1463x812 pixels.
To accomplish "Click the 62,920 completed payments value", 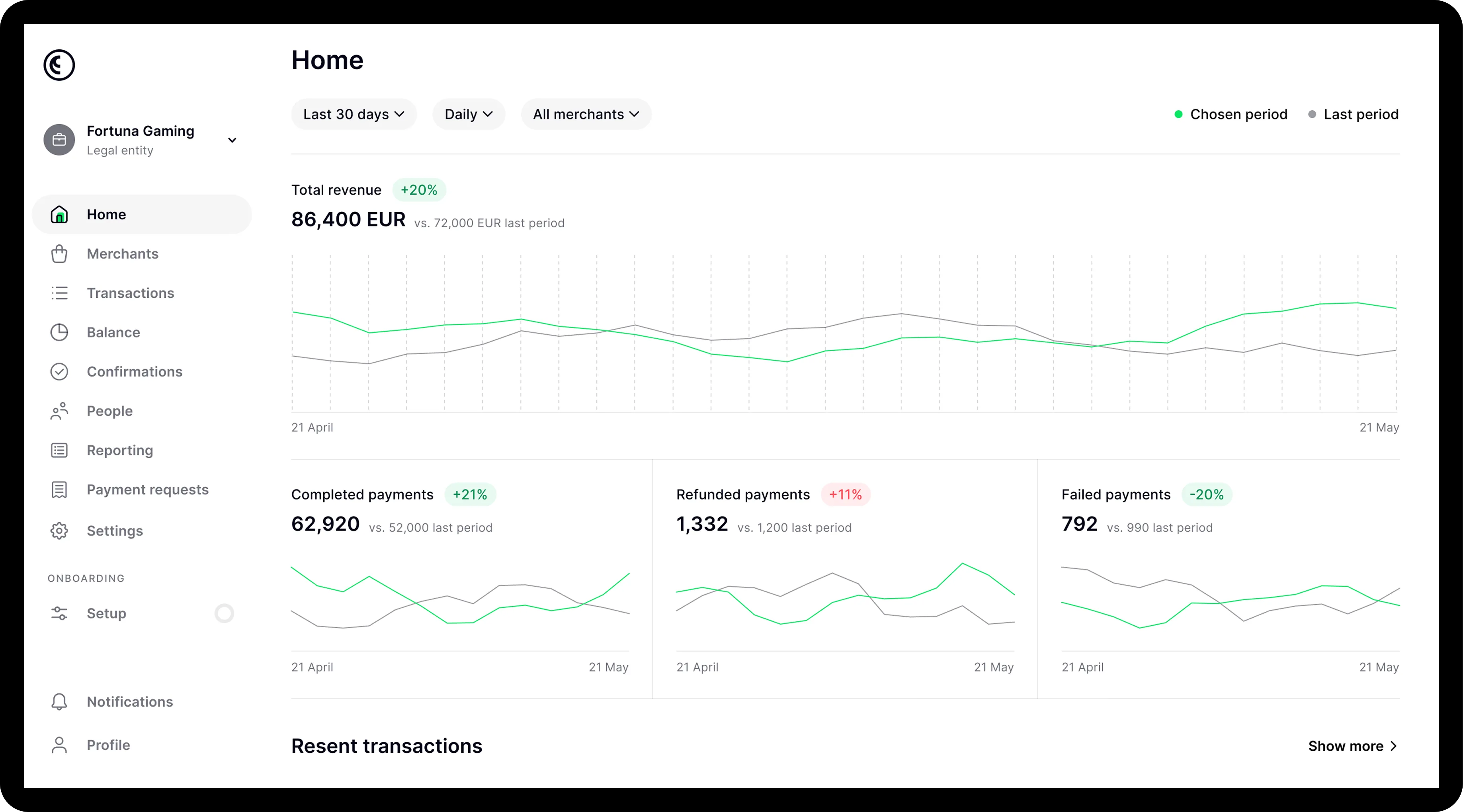I will [325, 523].
